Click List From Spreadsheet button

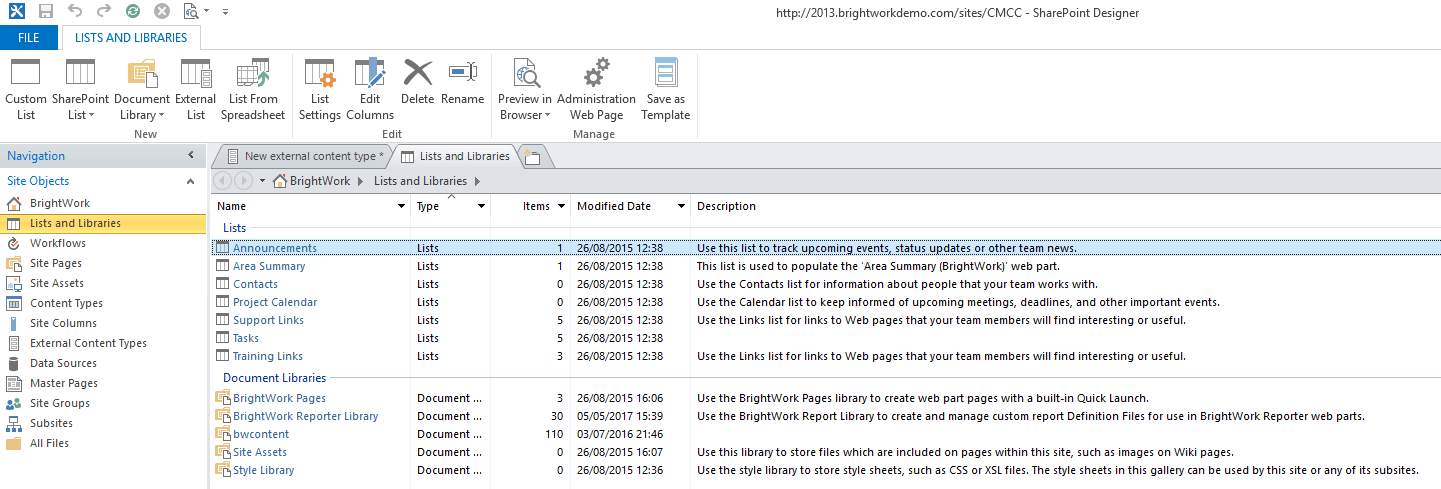(x=253, y=90)
